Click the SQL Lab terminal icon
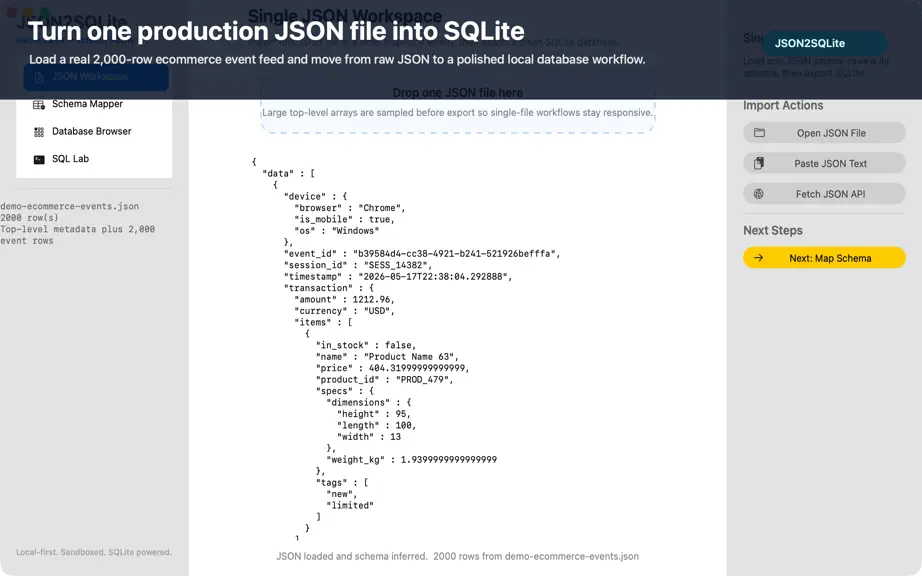 tap(39, 159)
